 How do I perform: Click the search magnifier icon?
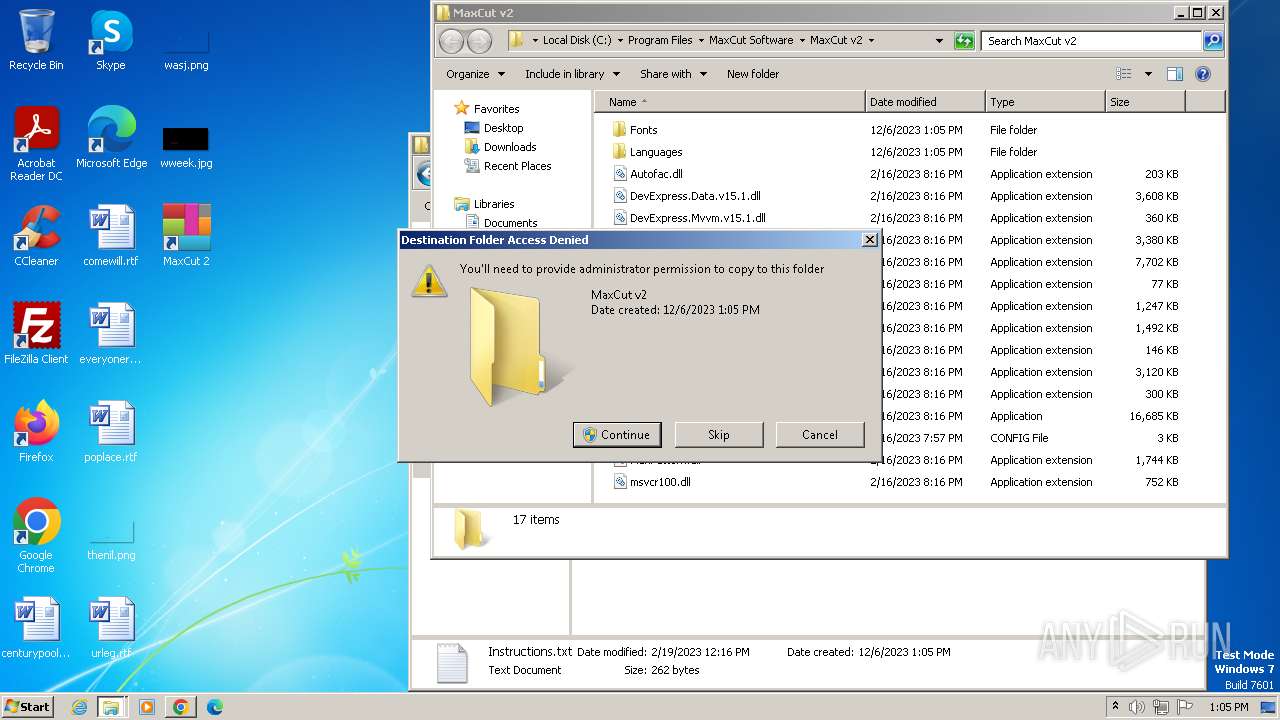(x=1213, y=41)
